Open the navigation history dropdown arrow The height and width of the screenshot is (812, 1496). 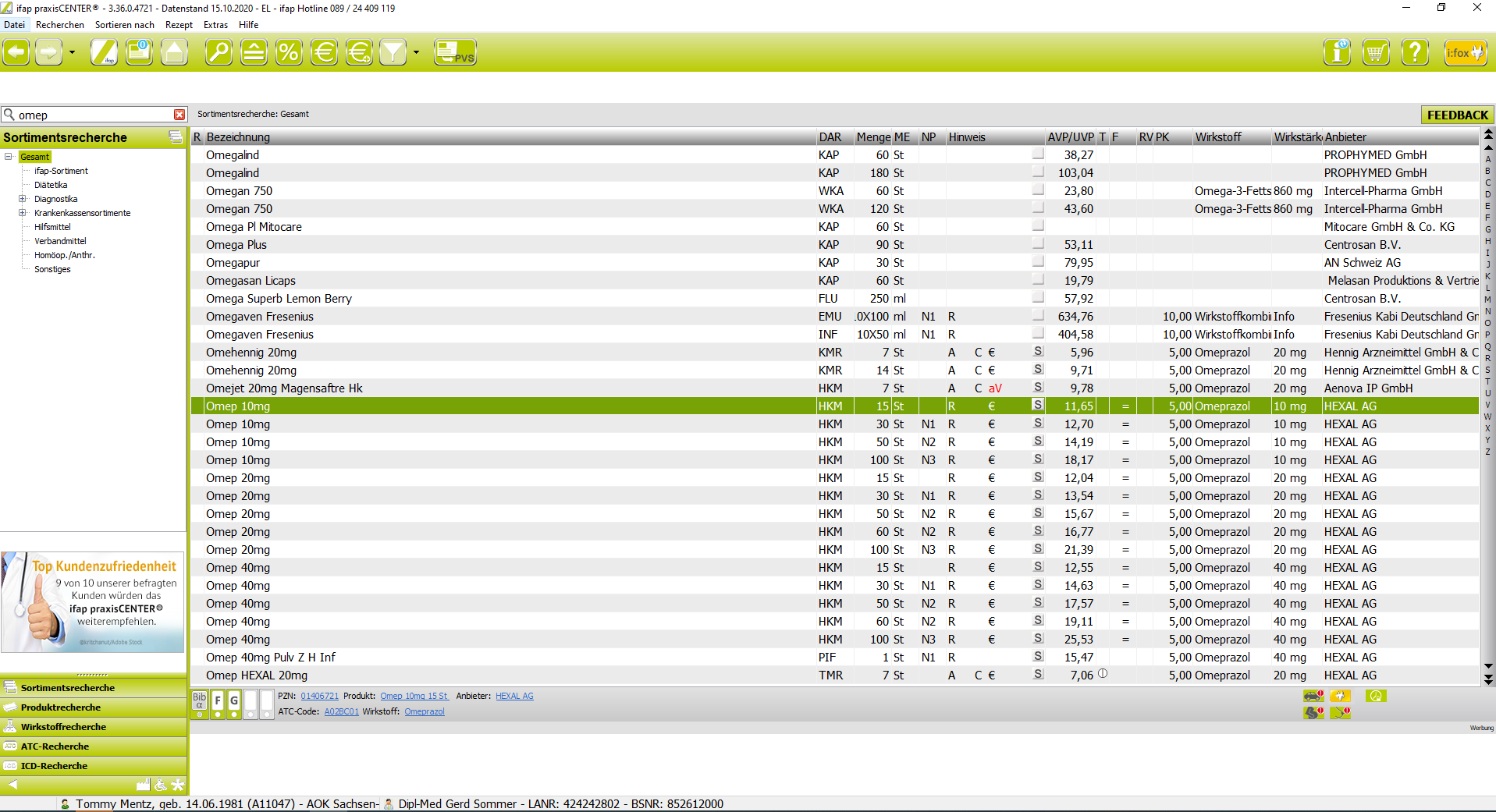click(x=72, y=53)
